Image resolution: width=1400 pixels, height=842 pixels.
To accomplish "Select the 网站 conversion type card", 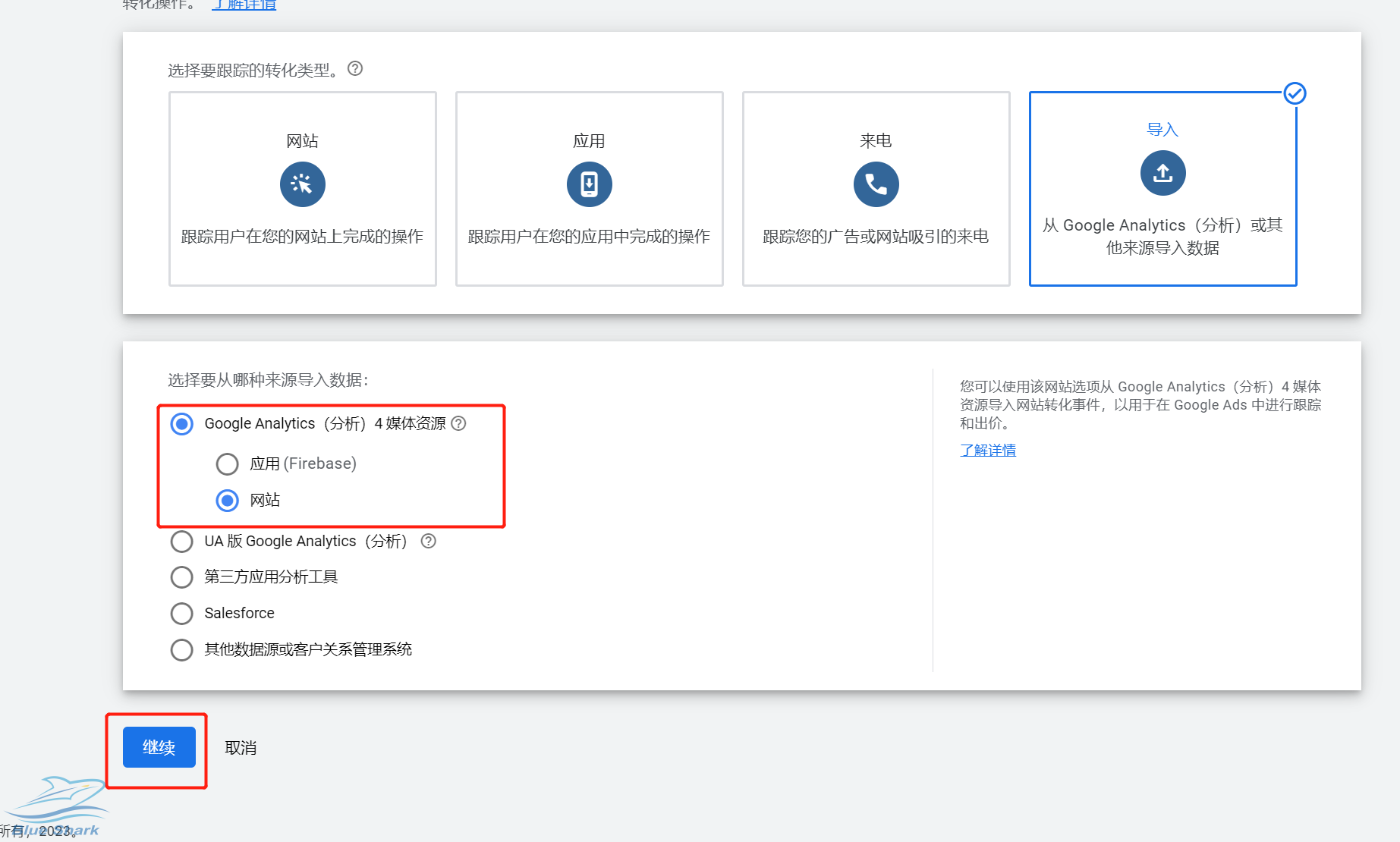I will 303,189.
